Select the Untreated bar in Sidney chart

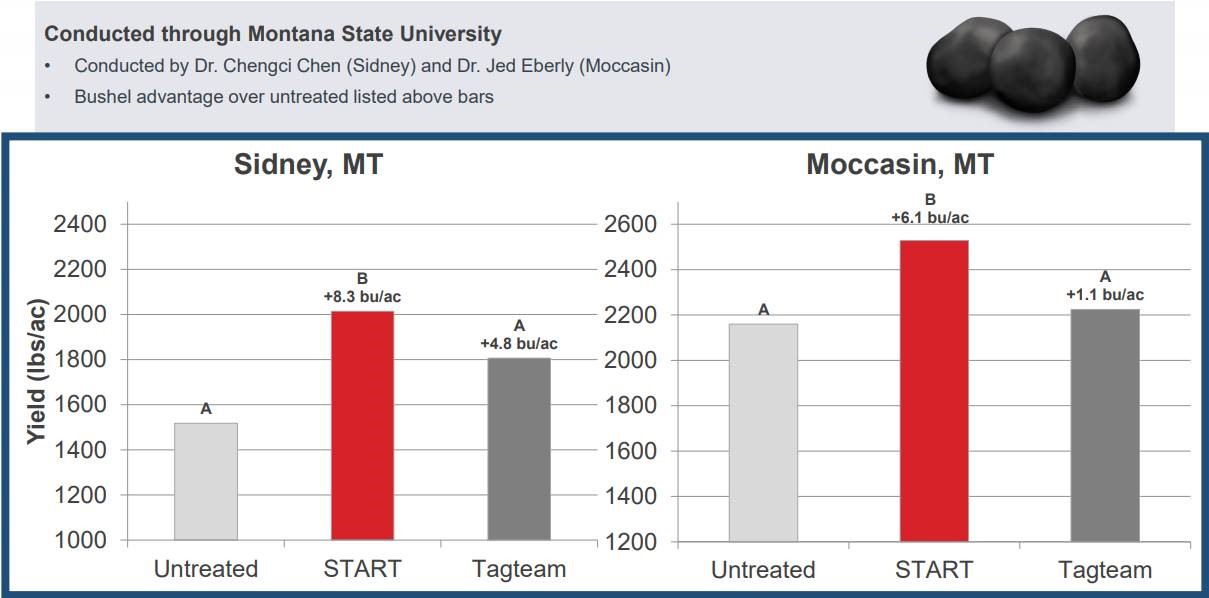[206, 481]
